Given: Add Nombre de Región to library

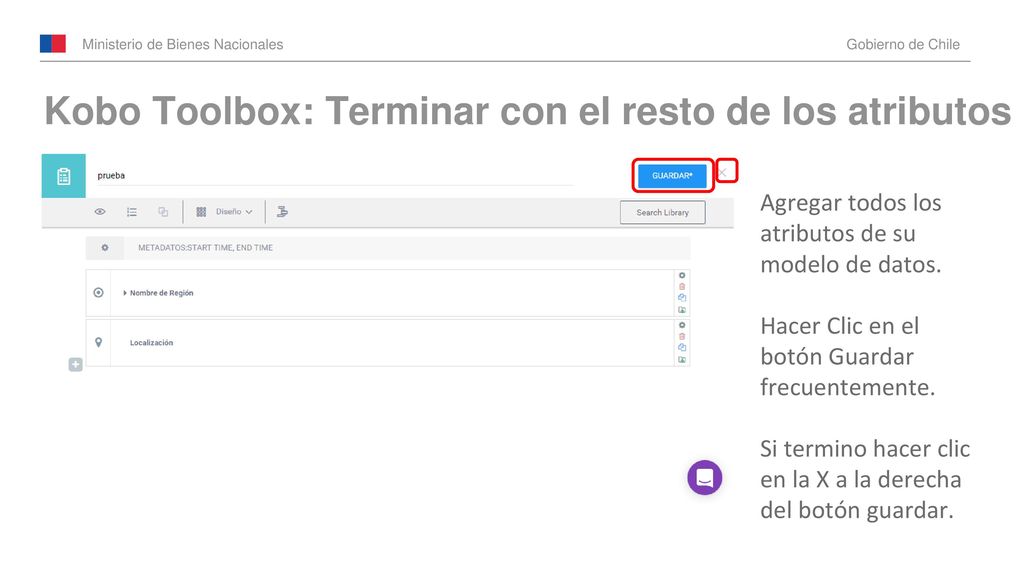Looking at the screenshot, I should [x=682, y=310].
